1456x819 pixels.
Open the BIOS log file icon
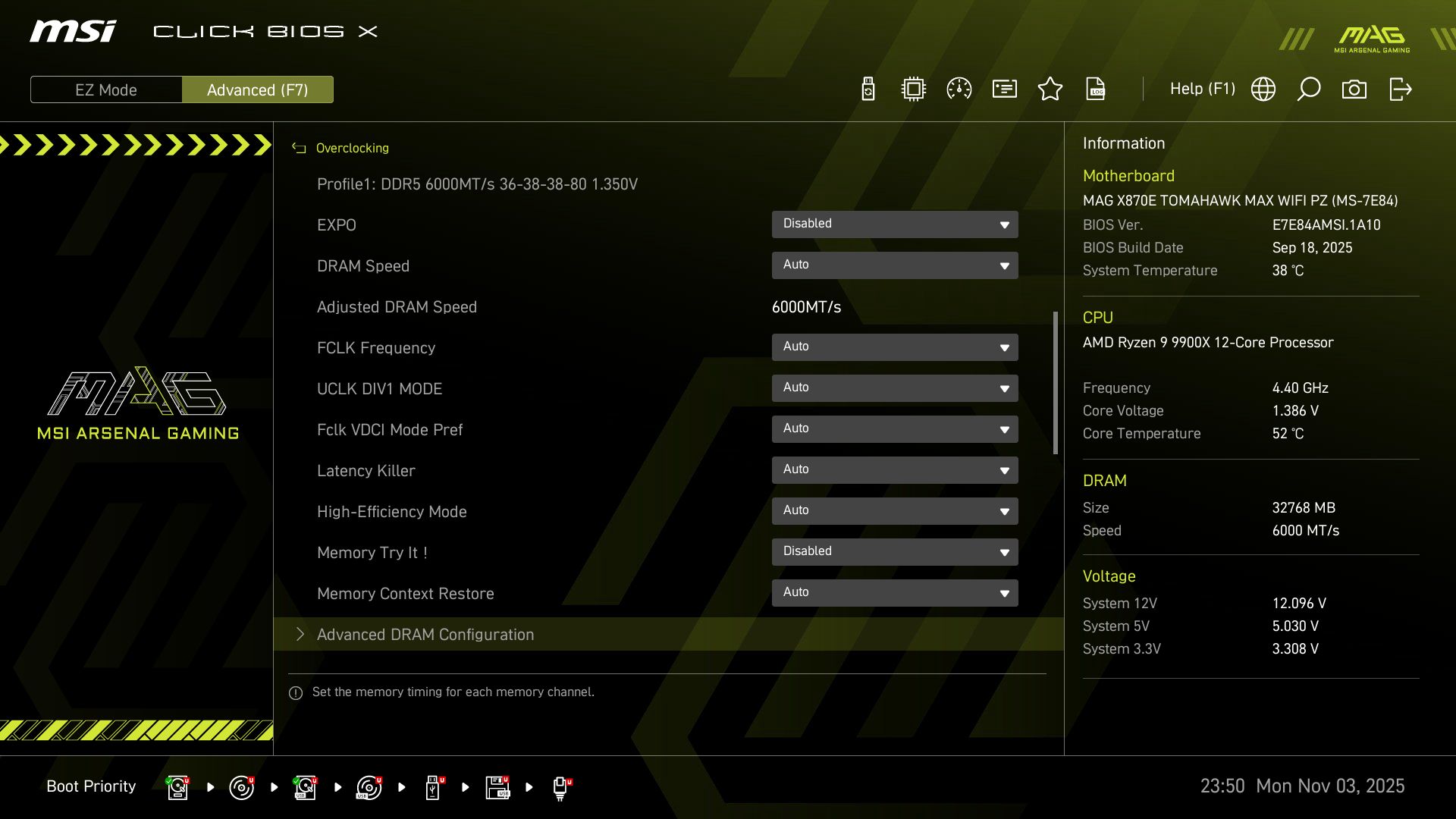tap(1096, 89)
